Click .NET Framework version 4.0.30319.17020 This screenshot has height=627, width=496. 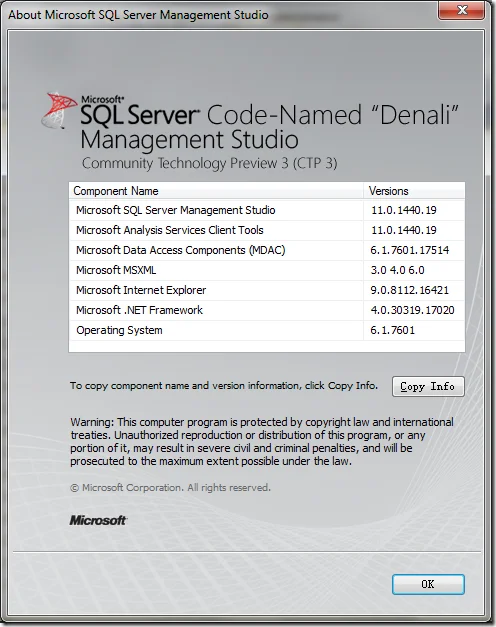(412, 310)
